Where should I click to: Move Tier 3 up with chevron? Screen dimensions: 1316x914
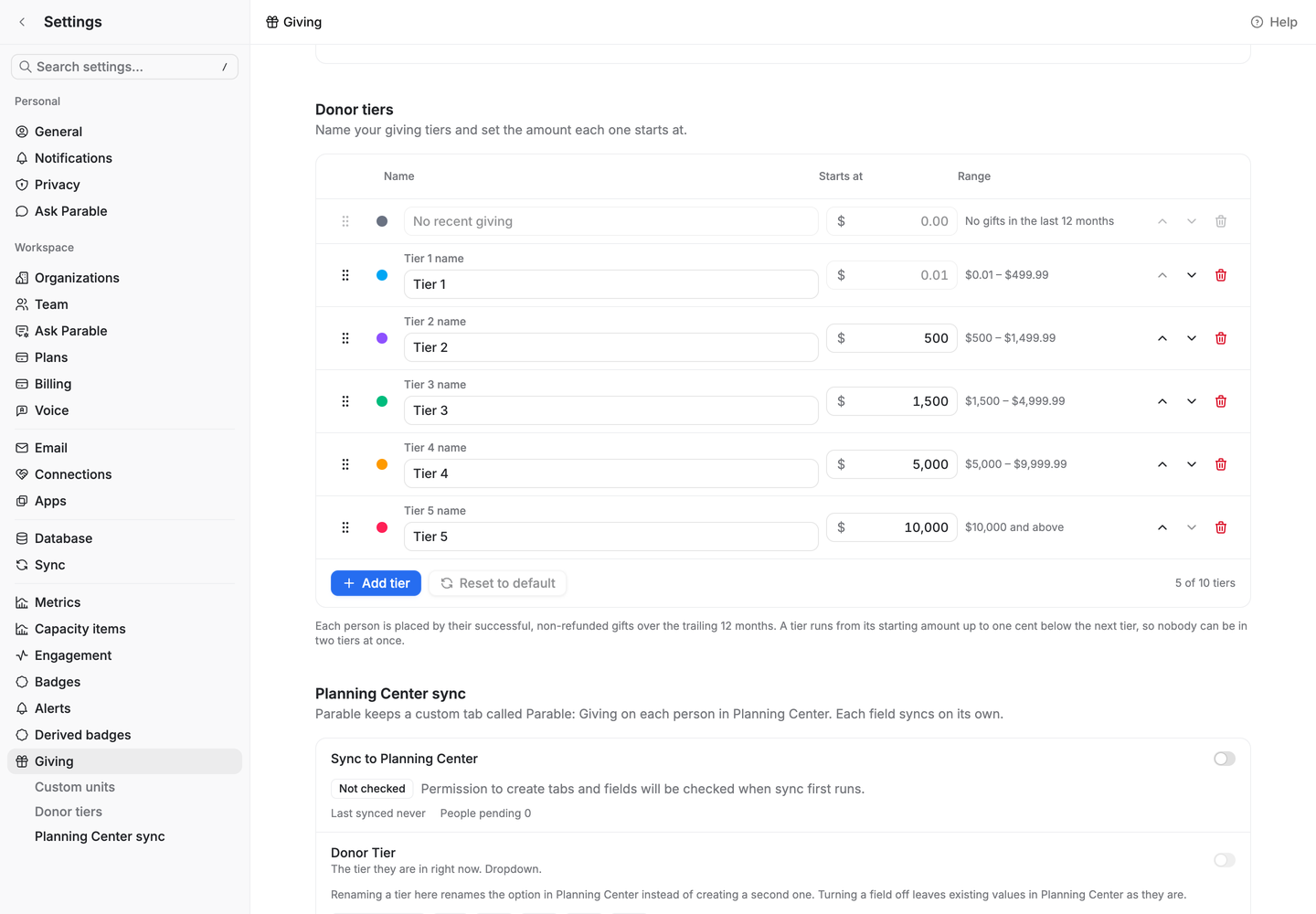(x=1162, y=401)
